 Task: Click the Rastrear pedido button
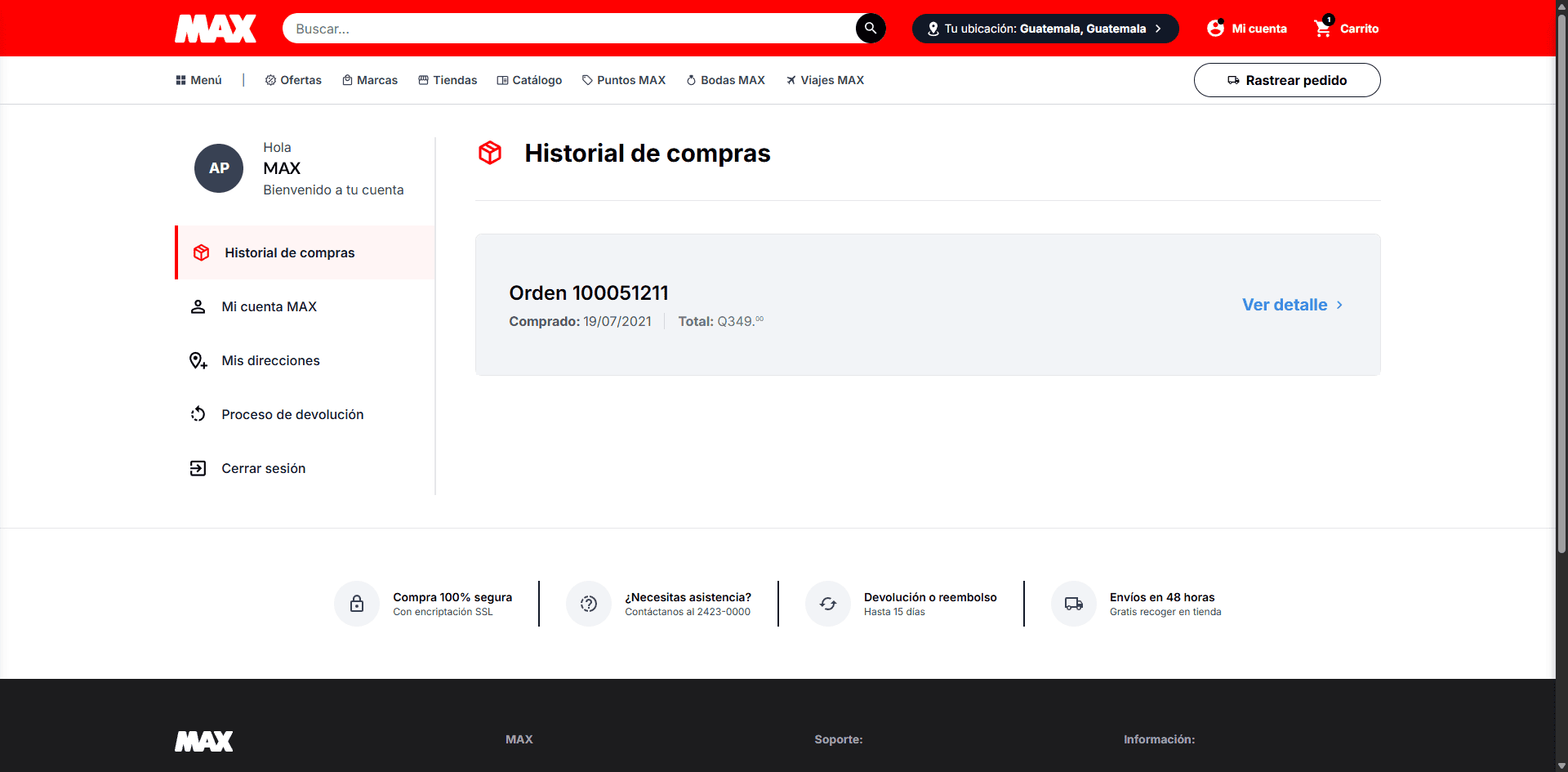click(1287, 80)
